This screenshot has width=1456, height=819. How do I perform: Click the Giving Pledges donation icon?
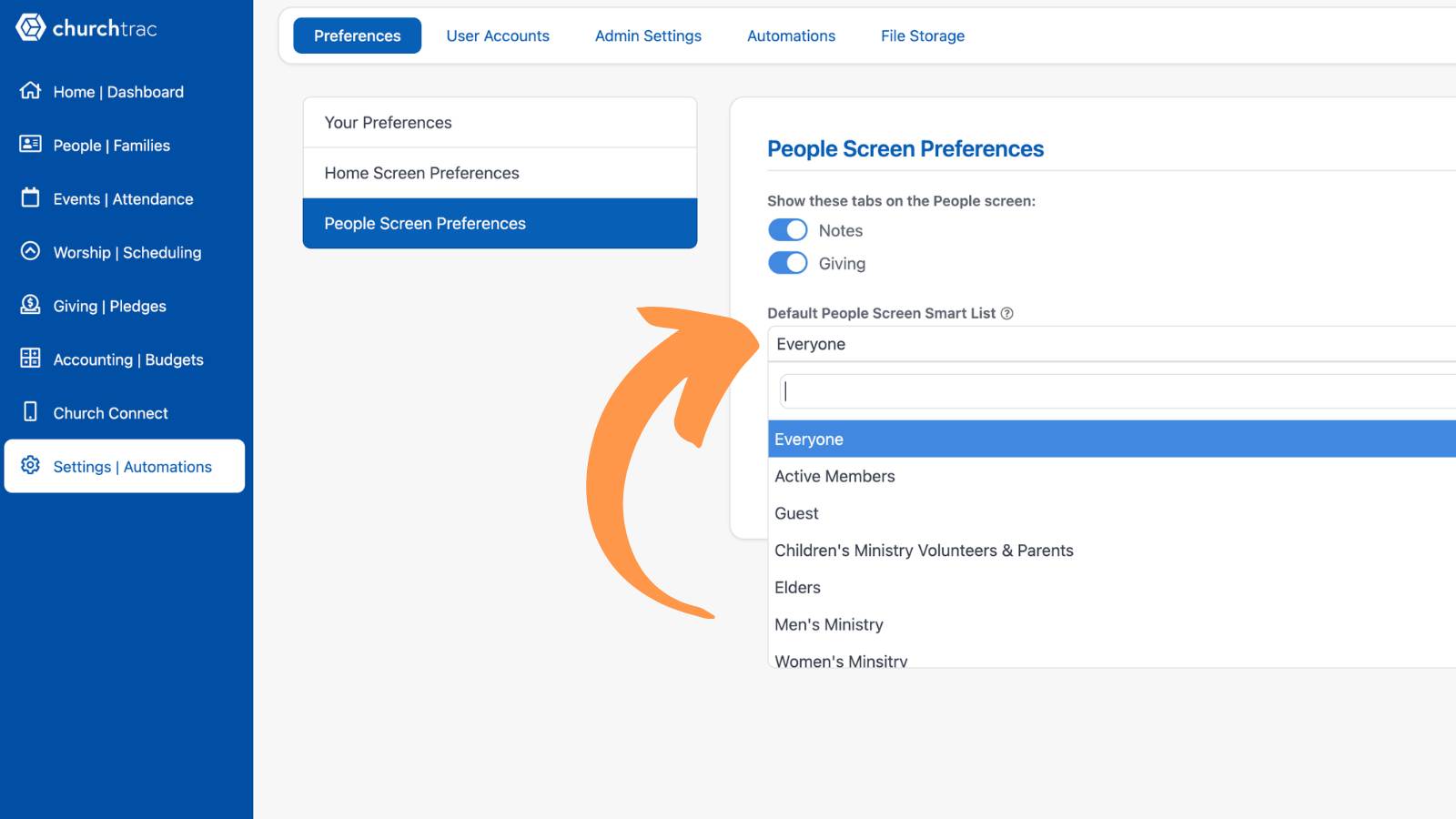pyautogui.click(x=30, y=305)
